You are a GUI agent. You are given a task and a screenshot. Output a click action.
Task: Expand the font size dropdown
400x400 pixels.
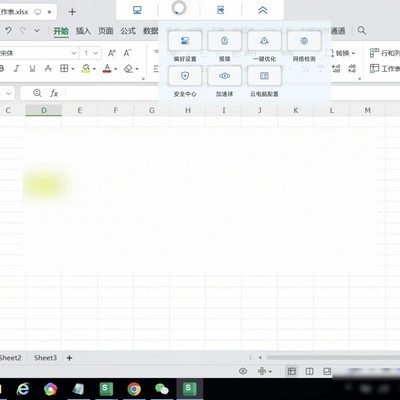(96, 53)
